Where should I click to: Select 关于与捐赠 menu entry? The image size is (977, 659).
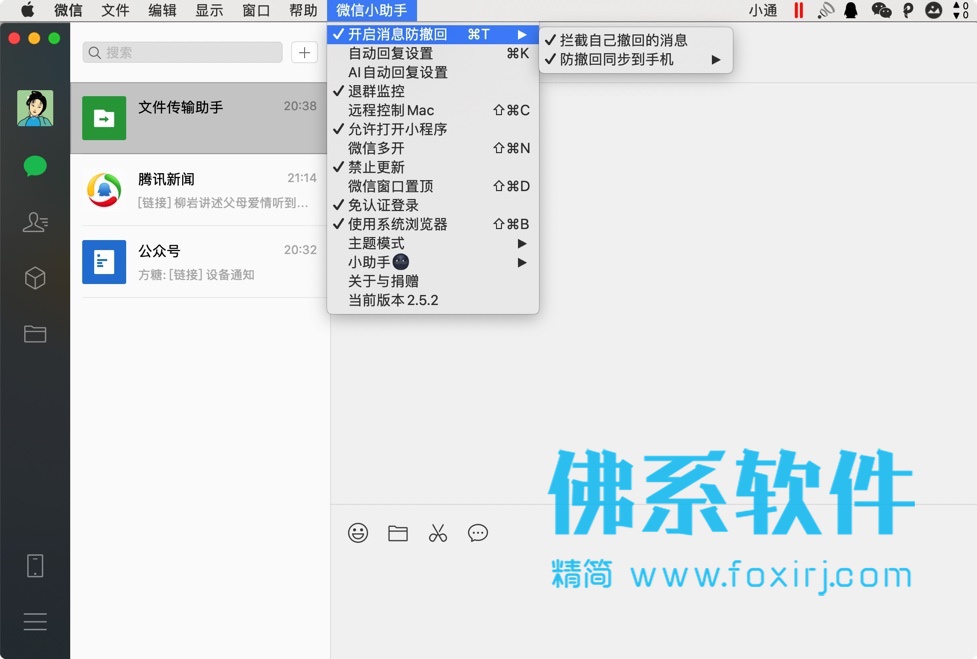[x=432, y=281]
